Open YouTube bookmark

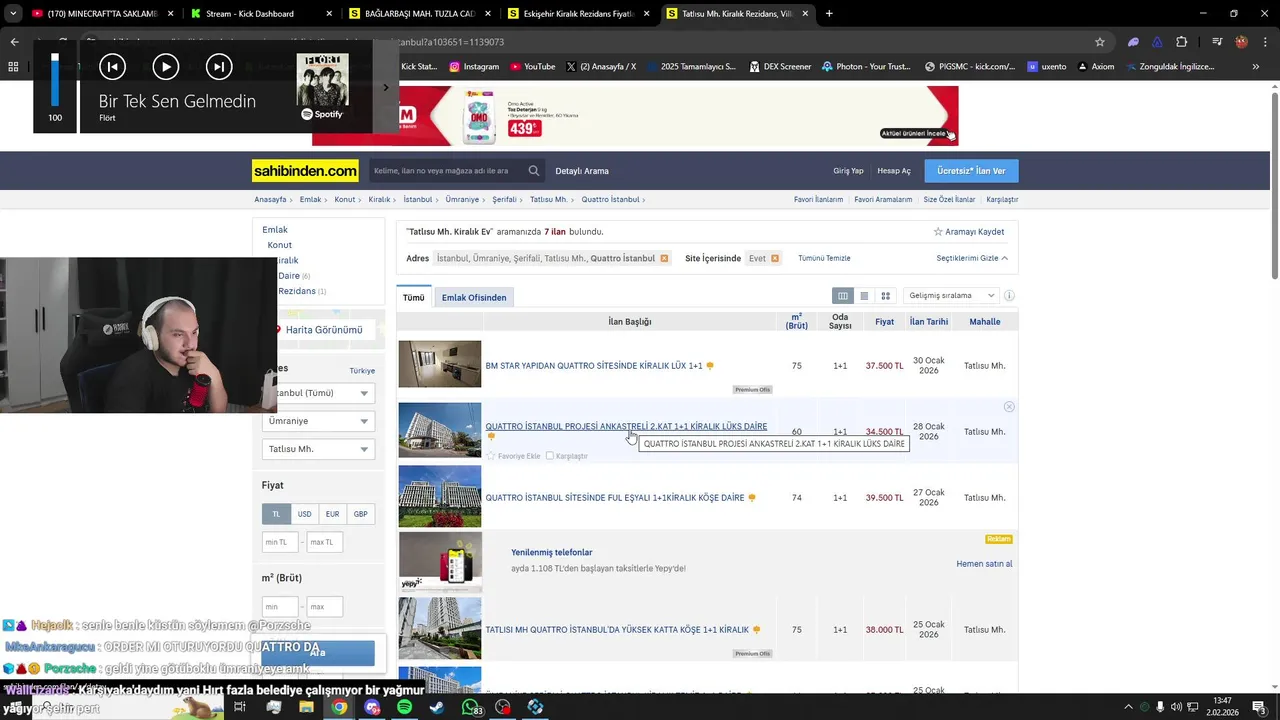(x=532, y=67)
